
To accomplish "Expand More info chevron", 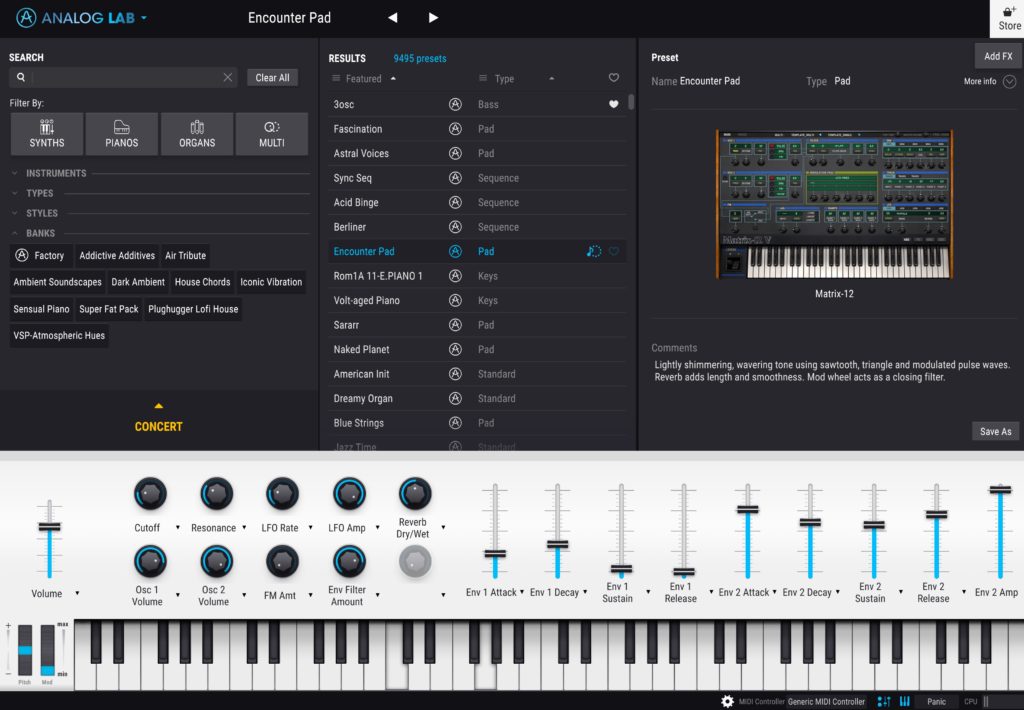I will point(1010,82).
